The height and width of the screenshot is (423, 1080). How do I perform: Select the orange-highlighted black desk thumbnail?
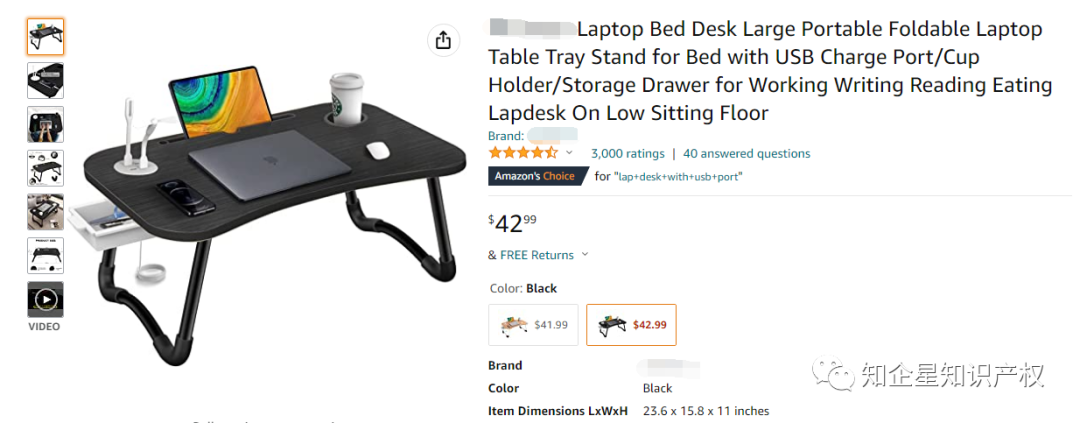coord(45,37)
